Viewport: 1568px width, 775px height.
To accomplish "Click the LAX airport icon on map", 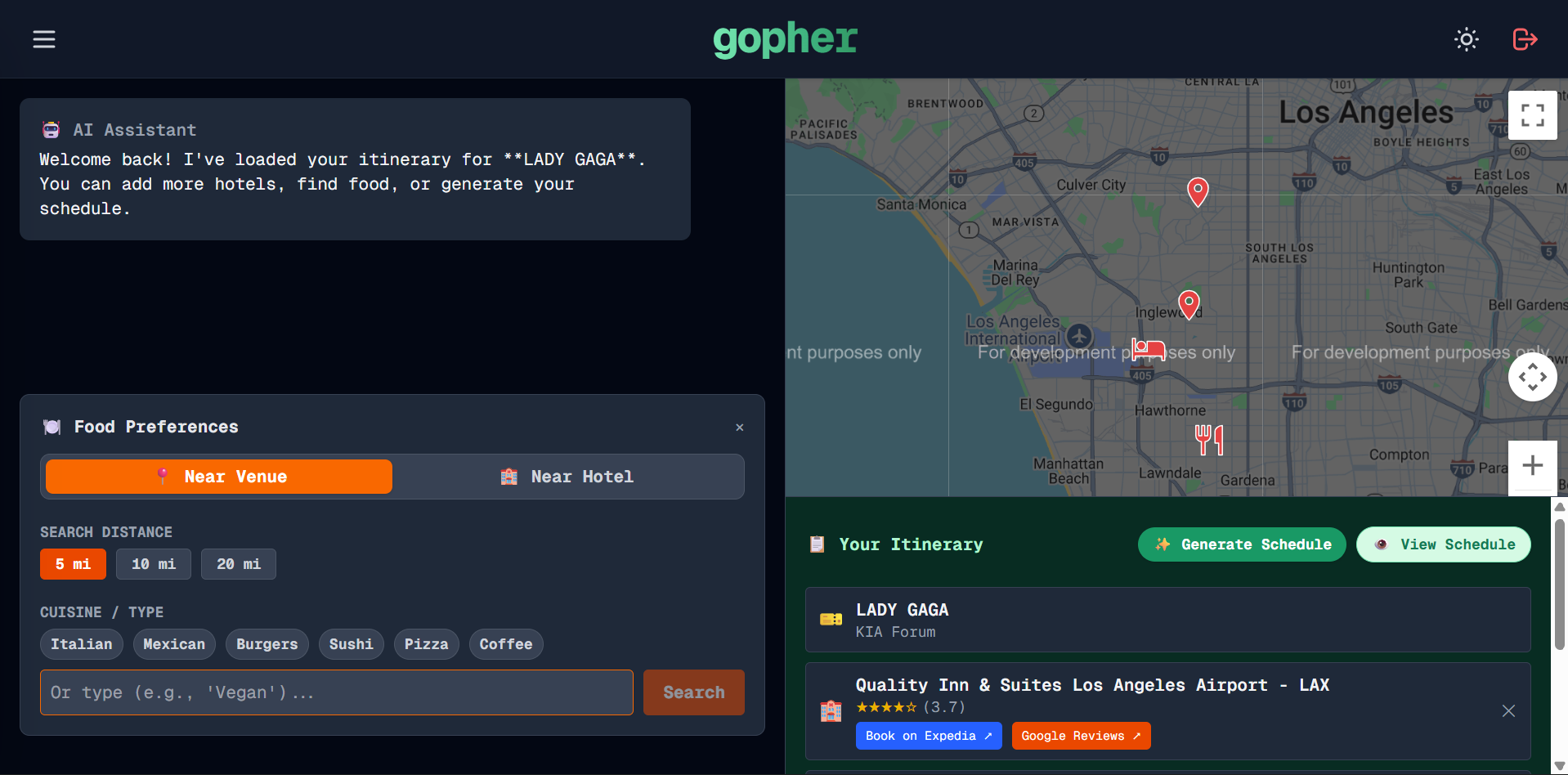I will tap(1079, 335).
